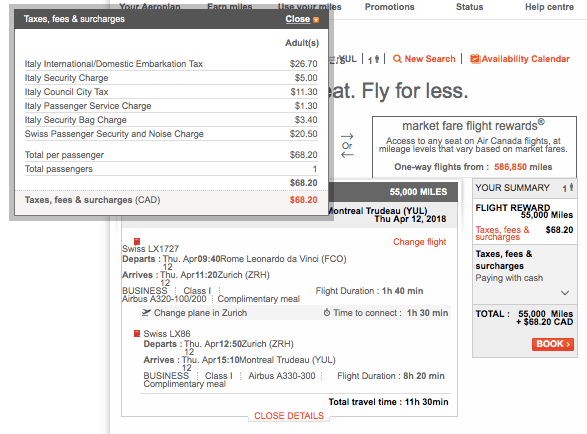Select the market fare flight rewards box
Screen dimensions: 587x434
[x=474, y=146]
